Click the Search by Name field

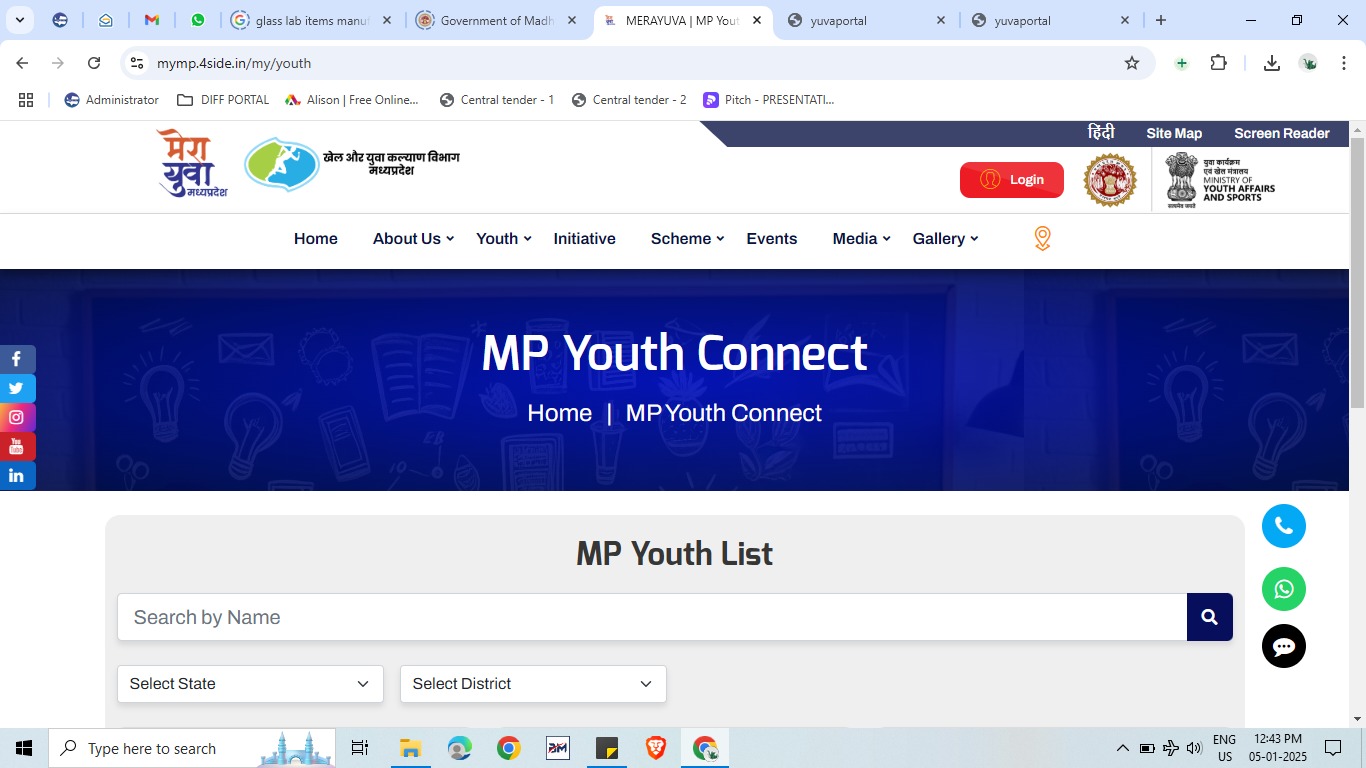pyautogui.click(x=652, y=617)
